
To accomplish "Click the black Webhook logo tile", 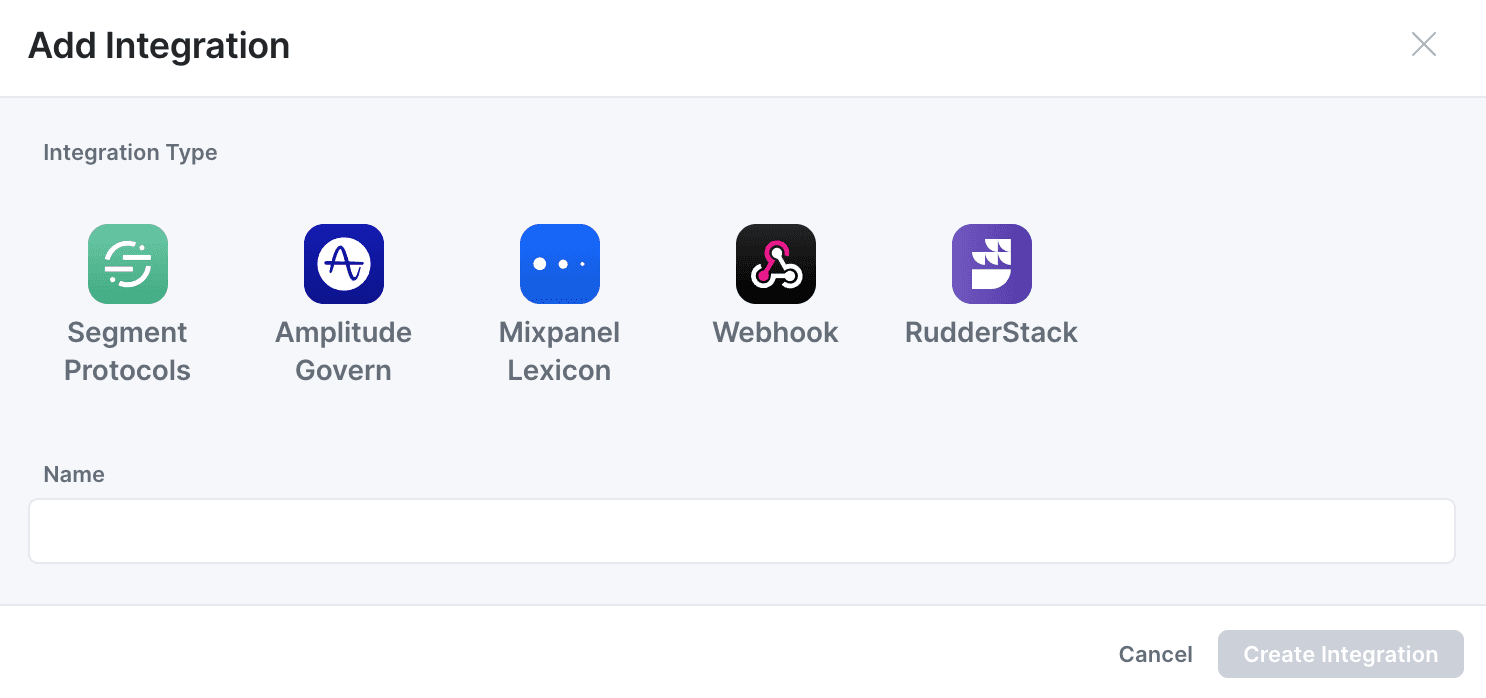I will [776, 264].
